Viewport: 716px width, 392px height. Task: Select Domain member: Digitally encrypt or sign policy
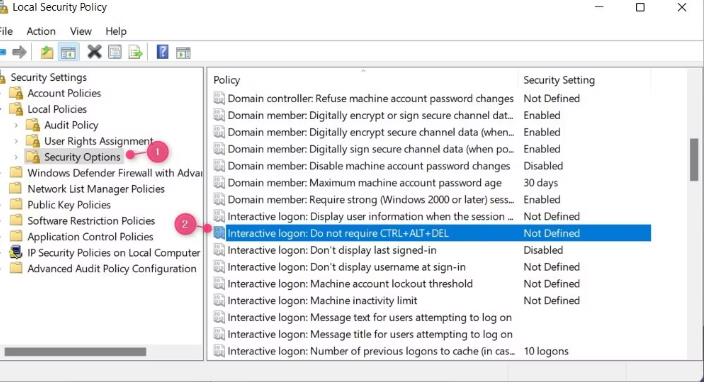[370, 116]
